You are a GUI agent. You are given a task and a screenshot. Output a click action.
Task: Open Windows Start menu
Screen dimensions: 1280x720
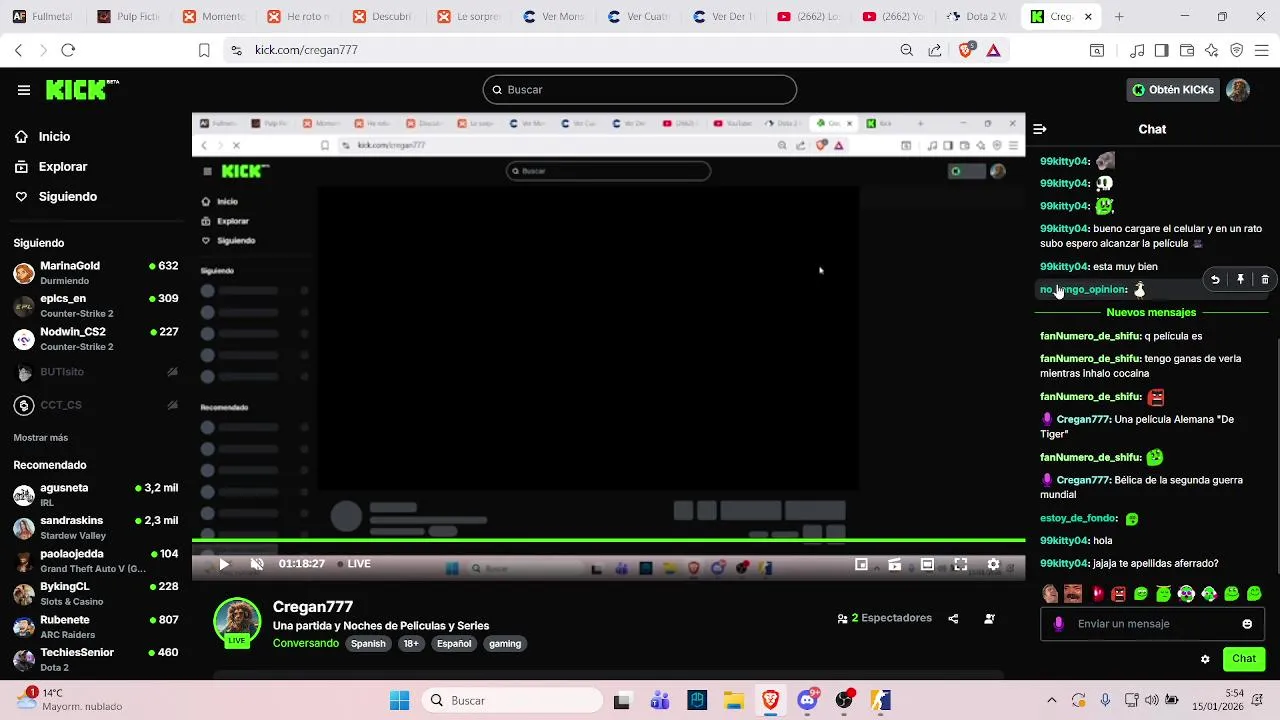tap(399, 701)
